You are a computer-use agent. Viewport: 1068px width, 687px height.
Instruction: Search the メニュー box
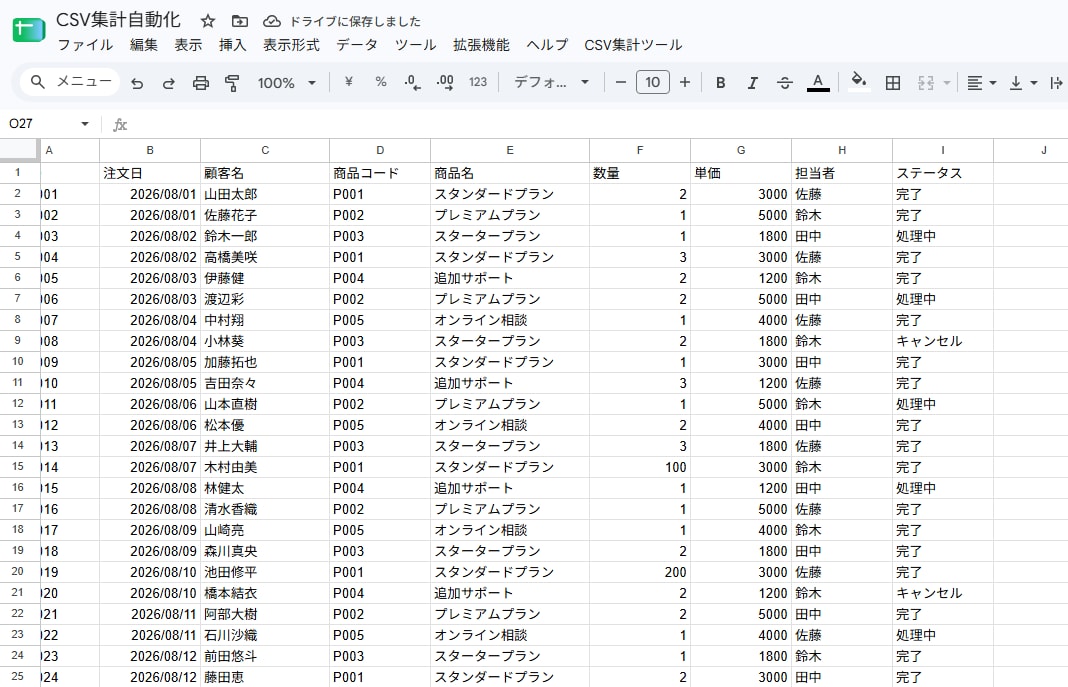pos(70,82)
